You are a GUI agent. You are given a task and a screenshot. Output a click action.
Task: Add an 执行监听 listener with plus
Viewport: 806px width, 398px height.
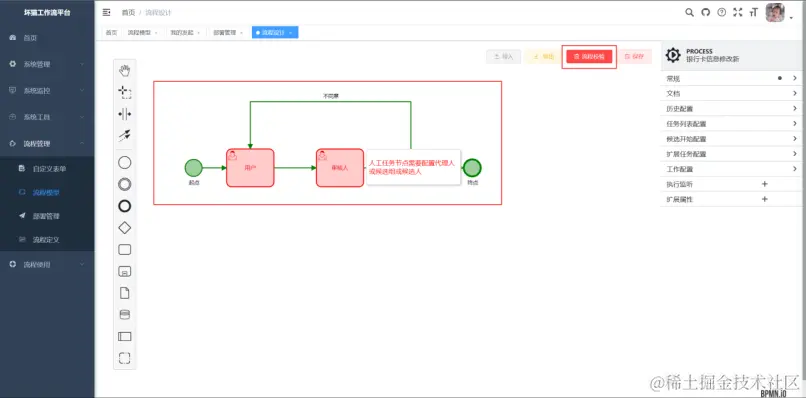[x=764, y=184]
